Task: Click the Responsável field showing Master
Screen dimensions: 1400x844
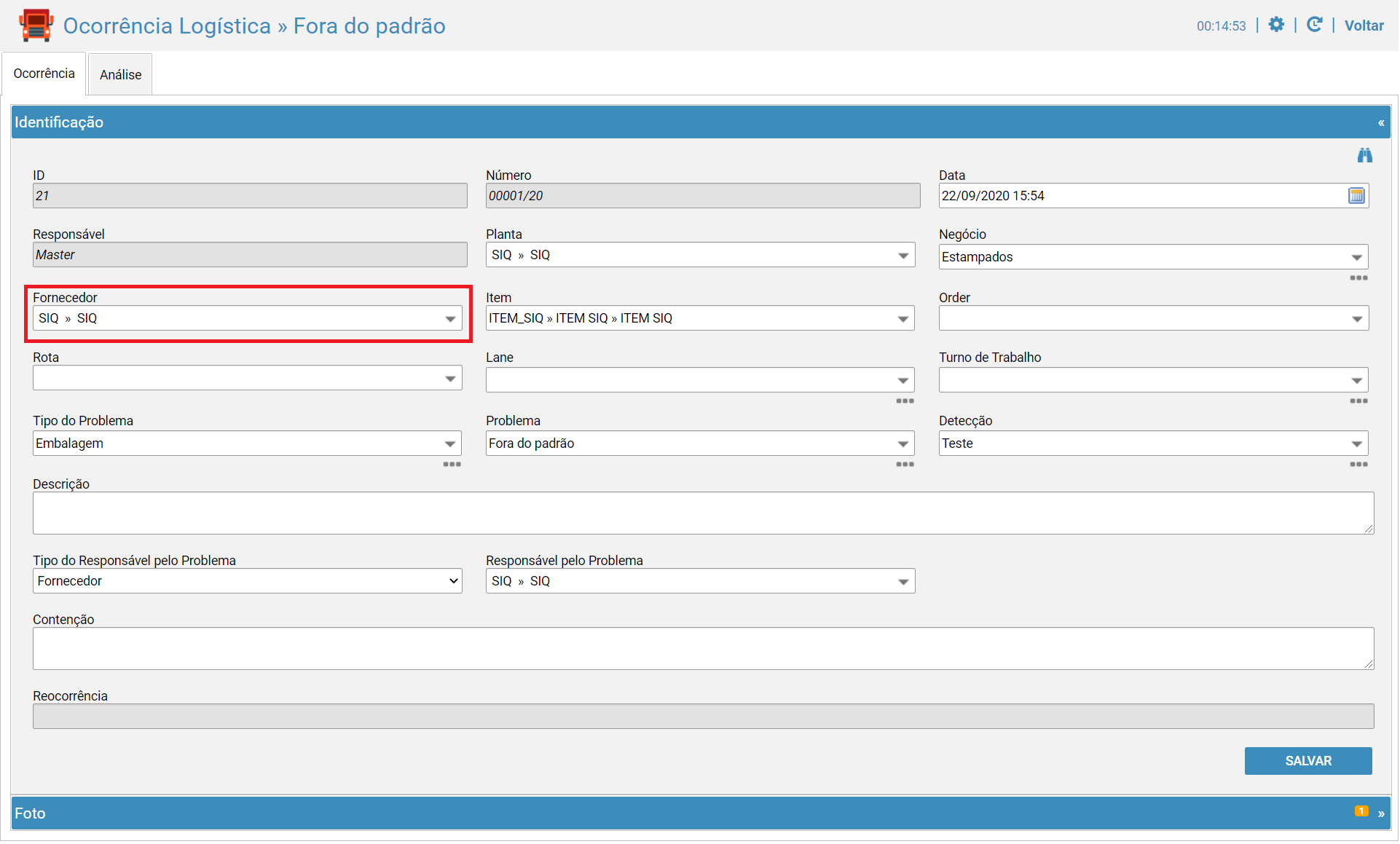Action: pos(250,255)
